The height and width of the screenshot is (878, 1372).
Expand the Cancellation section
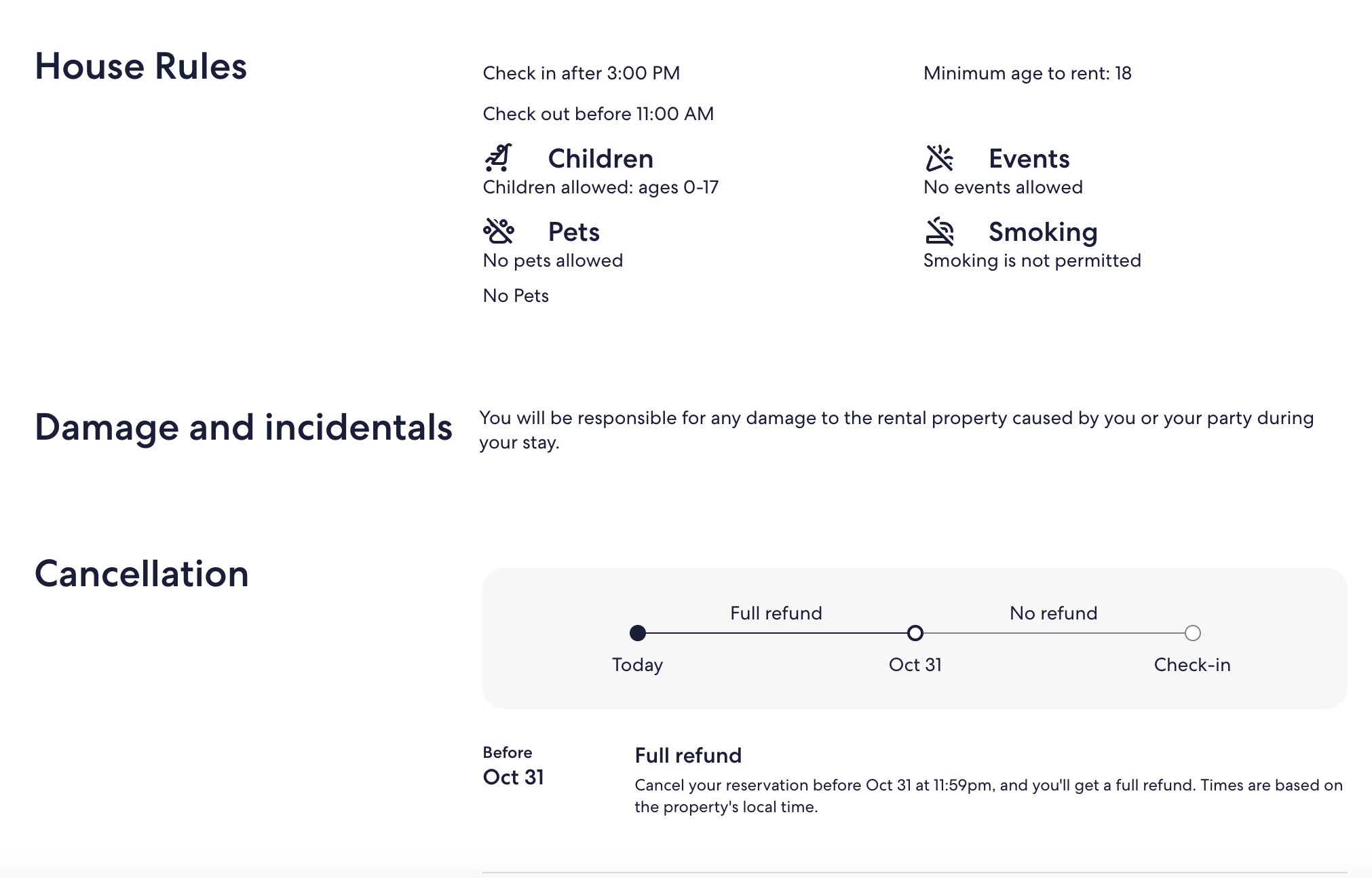coord(142,573)
